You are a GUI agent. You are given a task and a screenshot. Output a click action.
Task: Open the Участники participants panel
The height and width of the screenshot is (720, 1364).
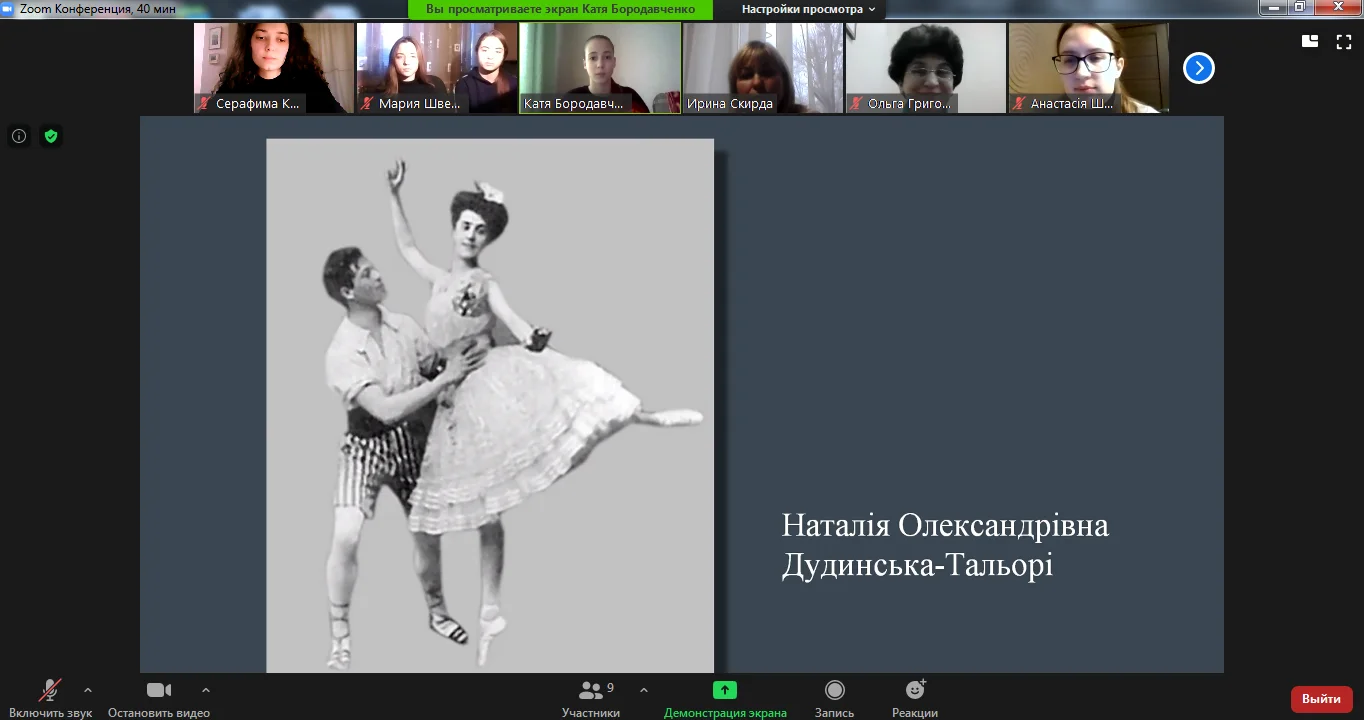591,697
